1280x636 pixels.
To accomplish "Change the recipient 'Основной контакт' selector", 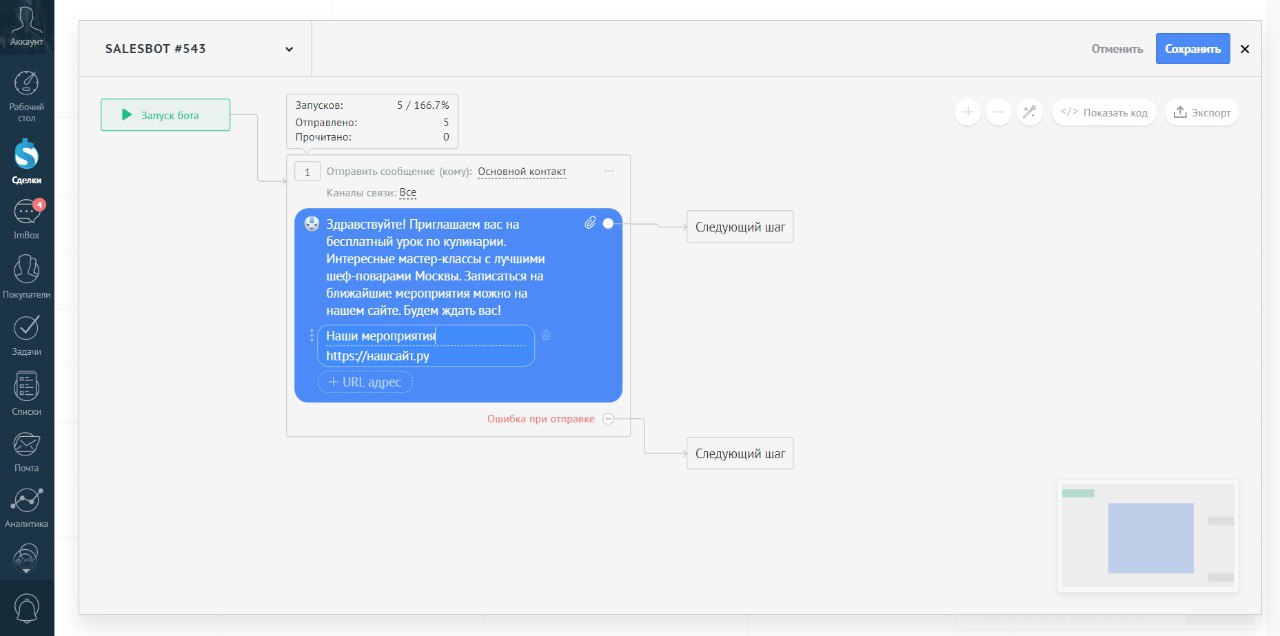I will pos(521,172).
